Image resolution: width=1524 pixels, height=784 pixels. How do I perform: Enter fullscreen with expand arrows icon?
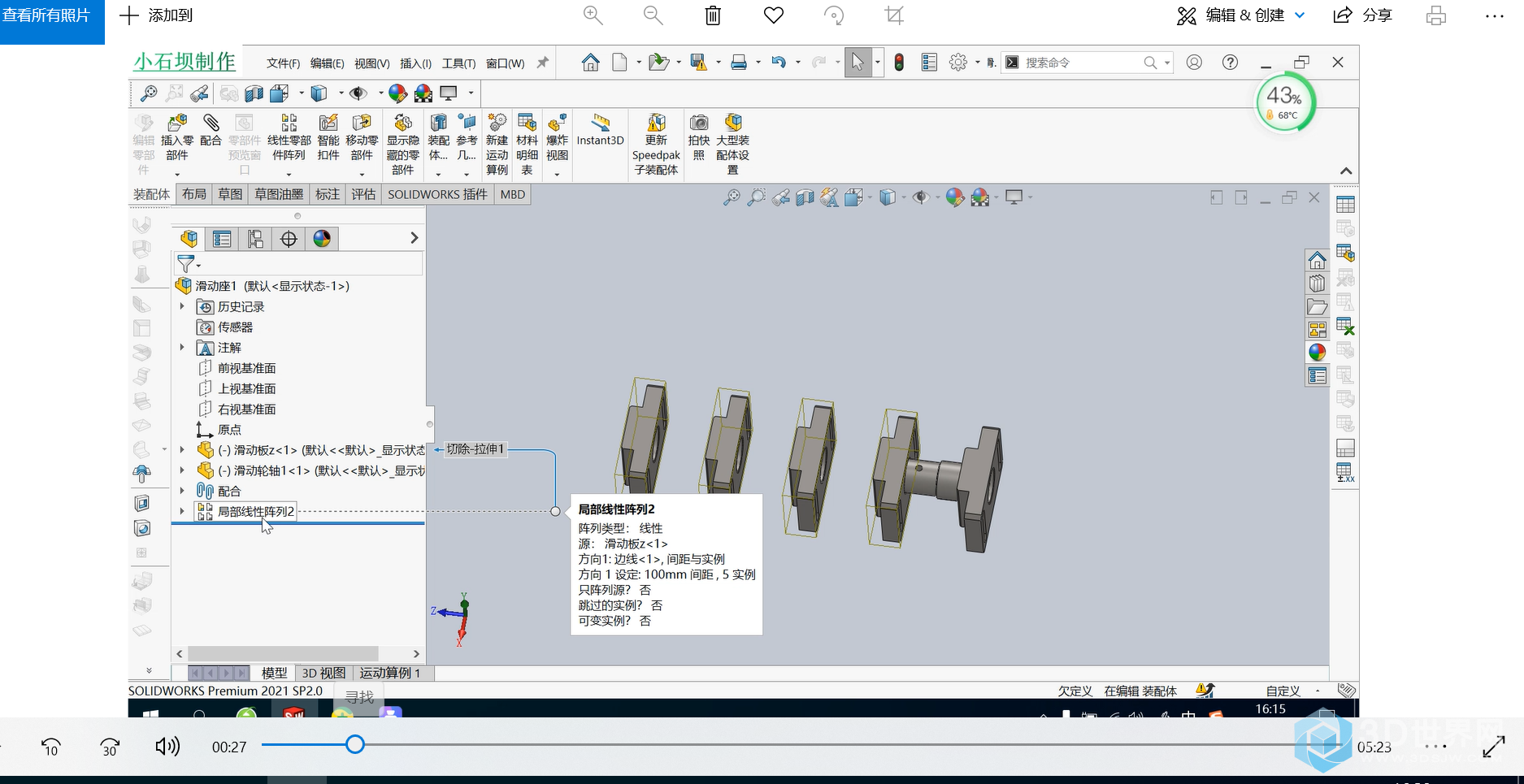(x=1494, y=747)
